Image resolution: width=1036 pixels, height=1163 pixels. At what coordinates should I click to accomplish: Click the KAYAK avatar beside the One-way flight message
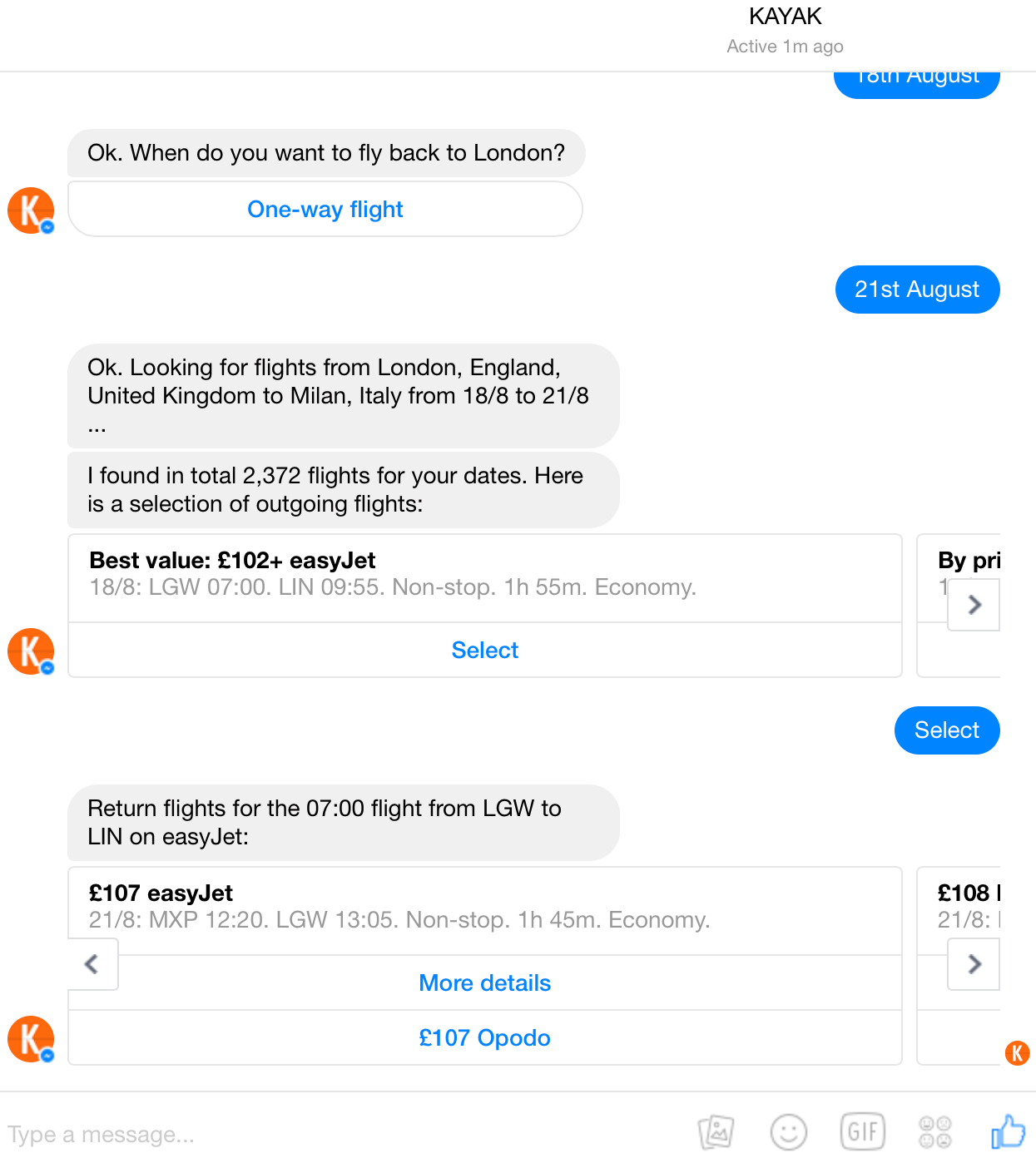coord(30,210)
